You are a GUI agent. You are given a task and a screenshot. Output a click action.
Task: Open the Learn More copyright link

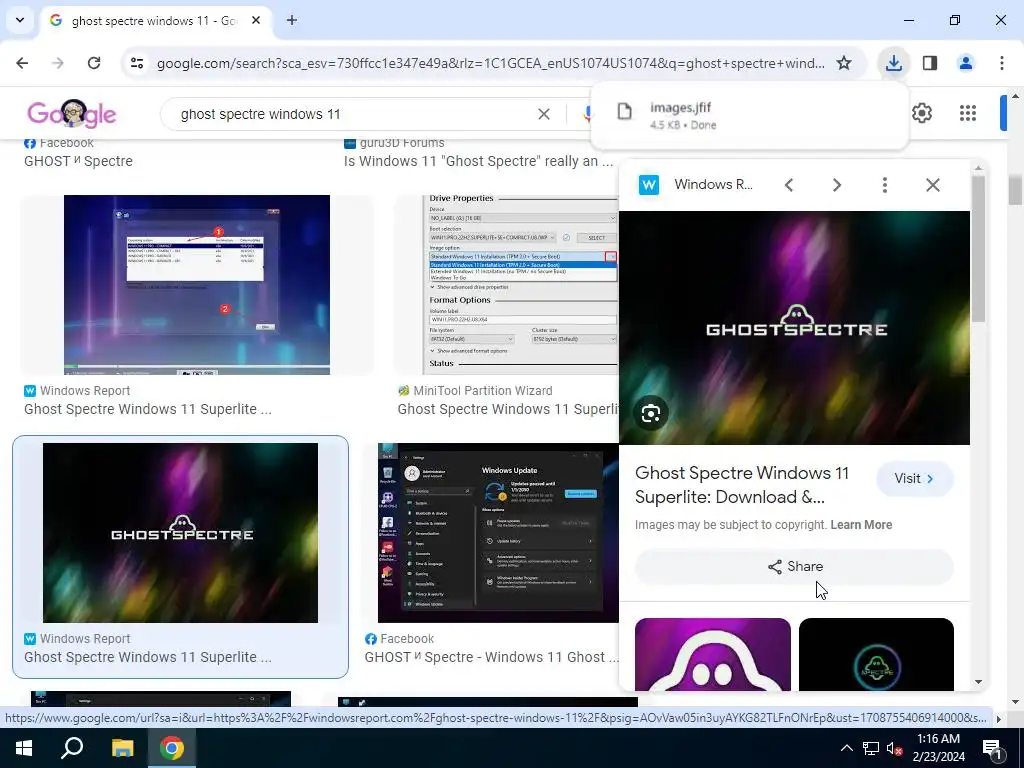861,524
